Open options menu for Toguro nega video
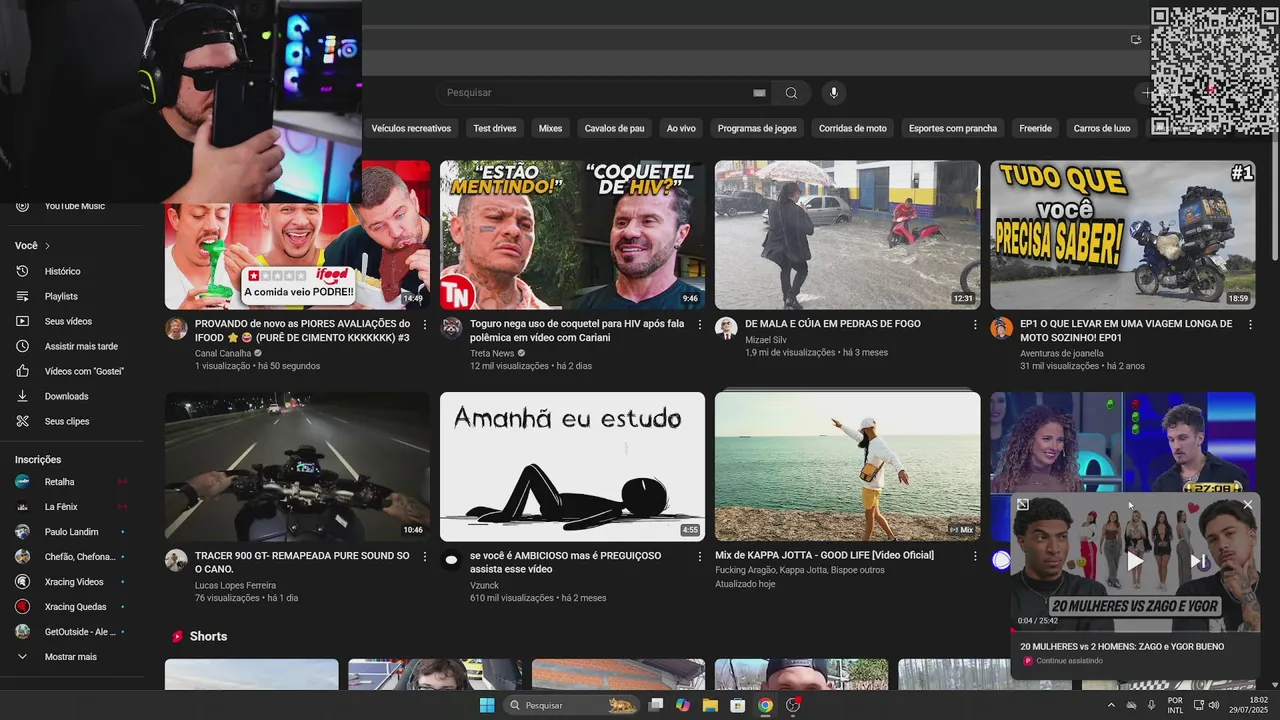The width and height of the screenshot is (1280, 720). point(700,325)
